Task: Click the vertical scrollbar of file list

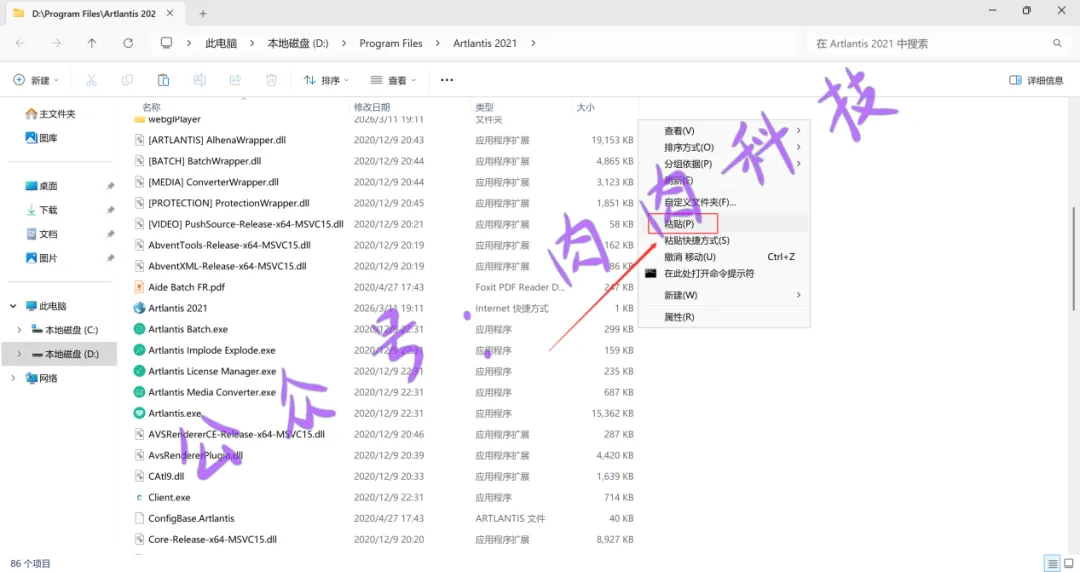Action: pyautogui.click(x=1073, y=258)
